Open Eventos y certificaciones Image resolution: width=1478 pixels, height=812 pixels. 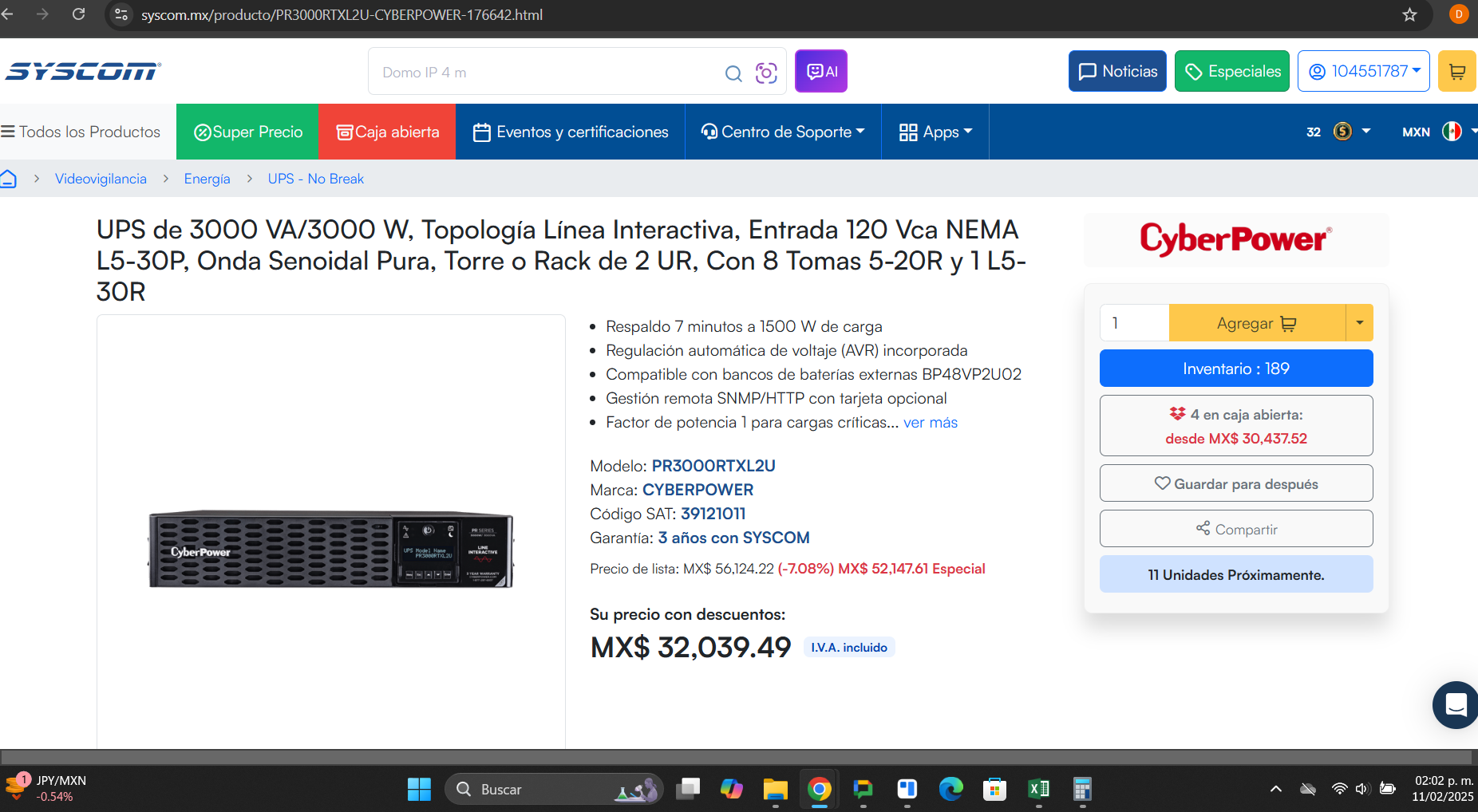571,132
